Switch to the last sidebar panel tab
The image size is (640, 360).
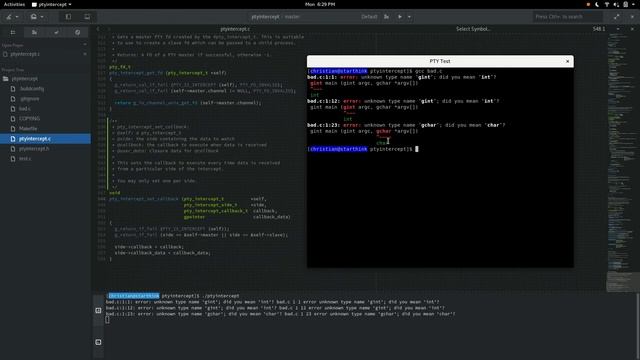(x=78, y=32)
